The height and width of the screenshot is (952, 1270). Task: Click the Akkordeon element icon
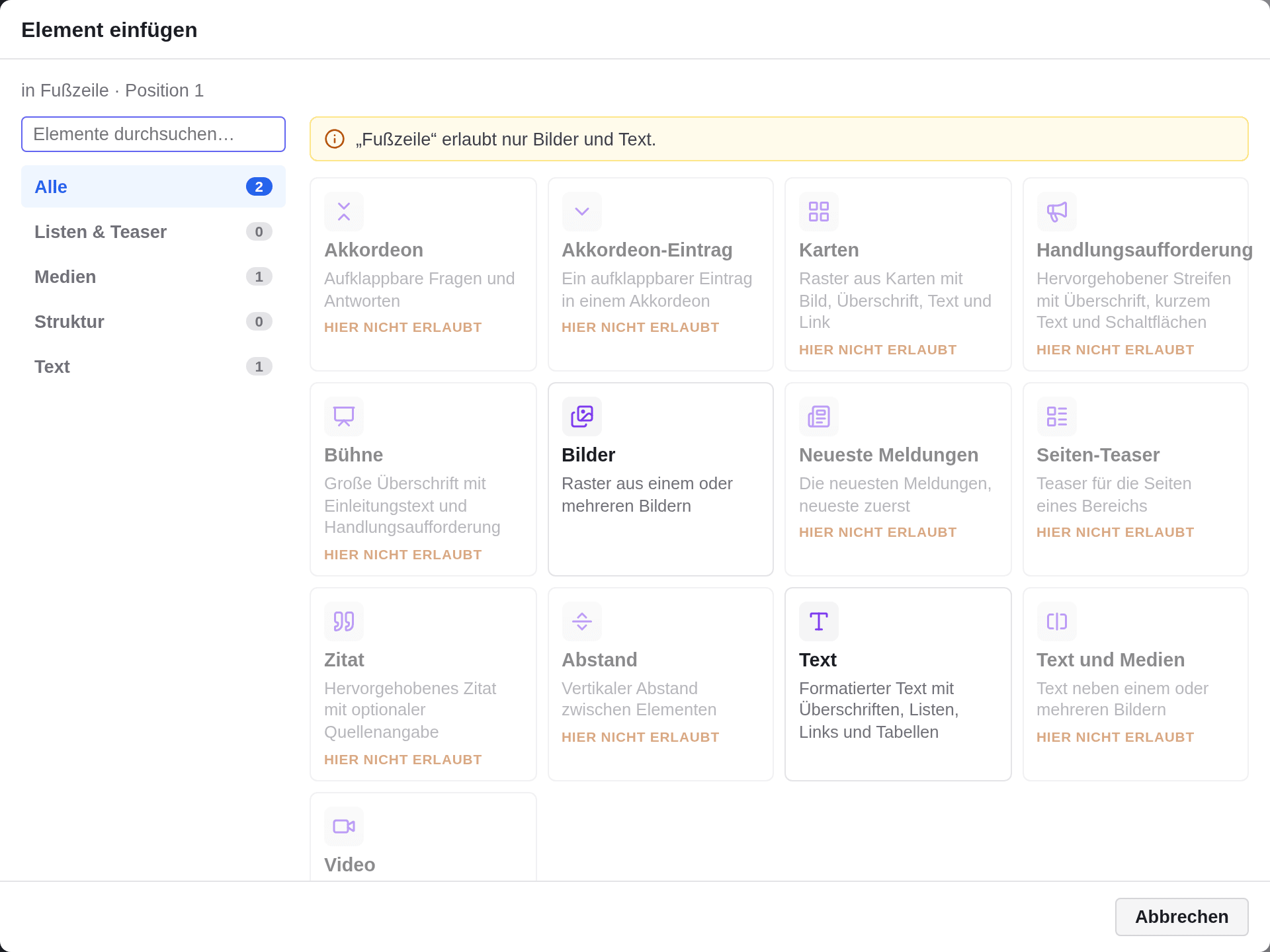pyautogui.click(x=344, y=212)
